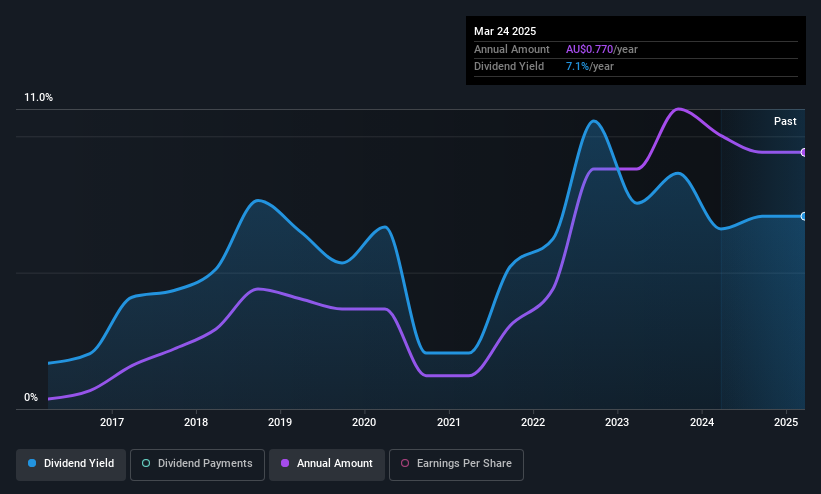Screen dimensions: 821x494
Task: Select the 2023 axis label
Action: (617, 422)
